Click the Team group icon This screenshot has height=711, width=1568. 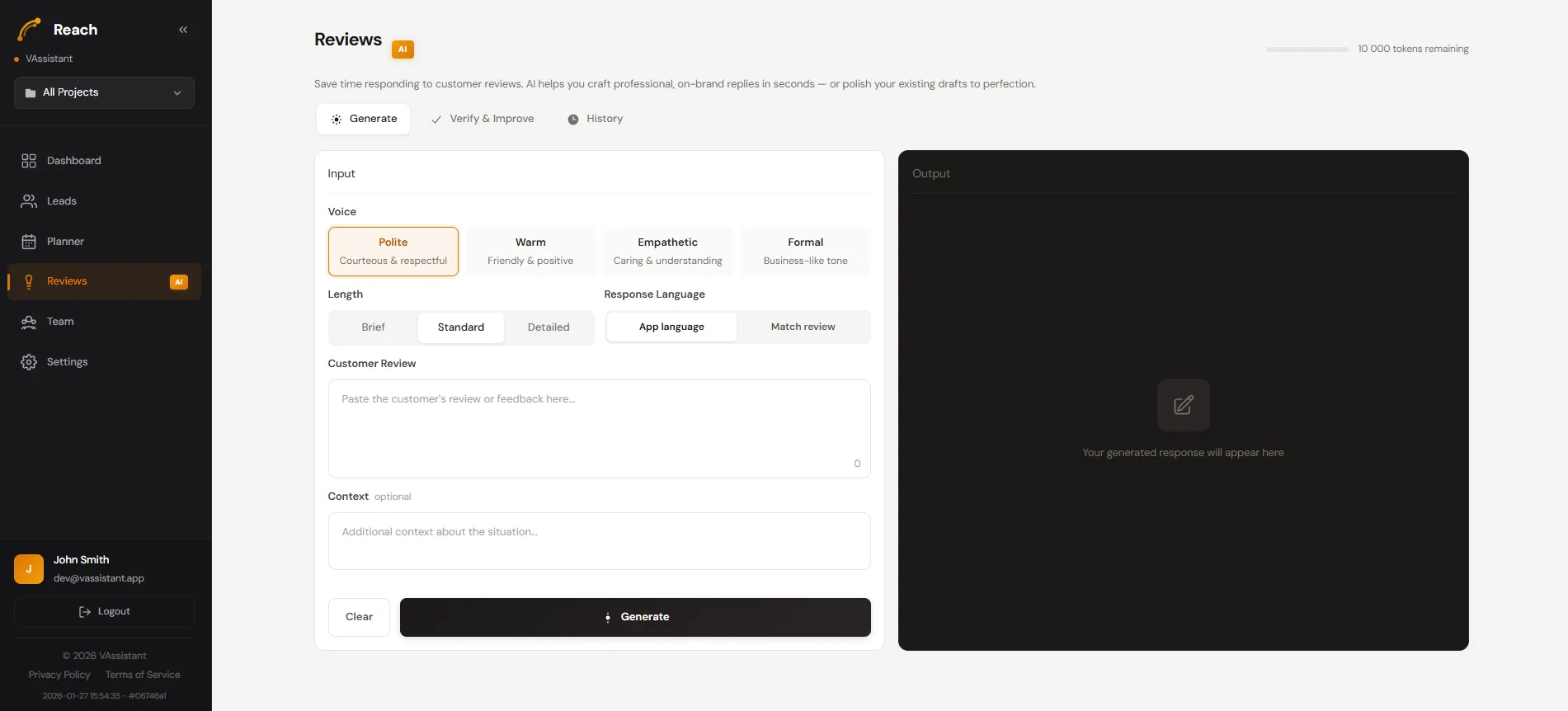[29, 322]
